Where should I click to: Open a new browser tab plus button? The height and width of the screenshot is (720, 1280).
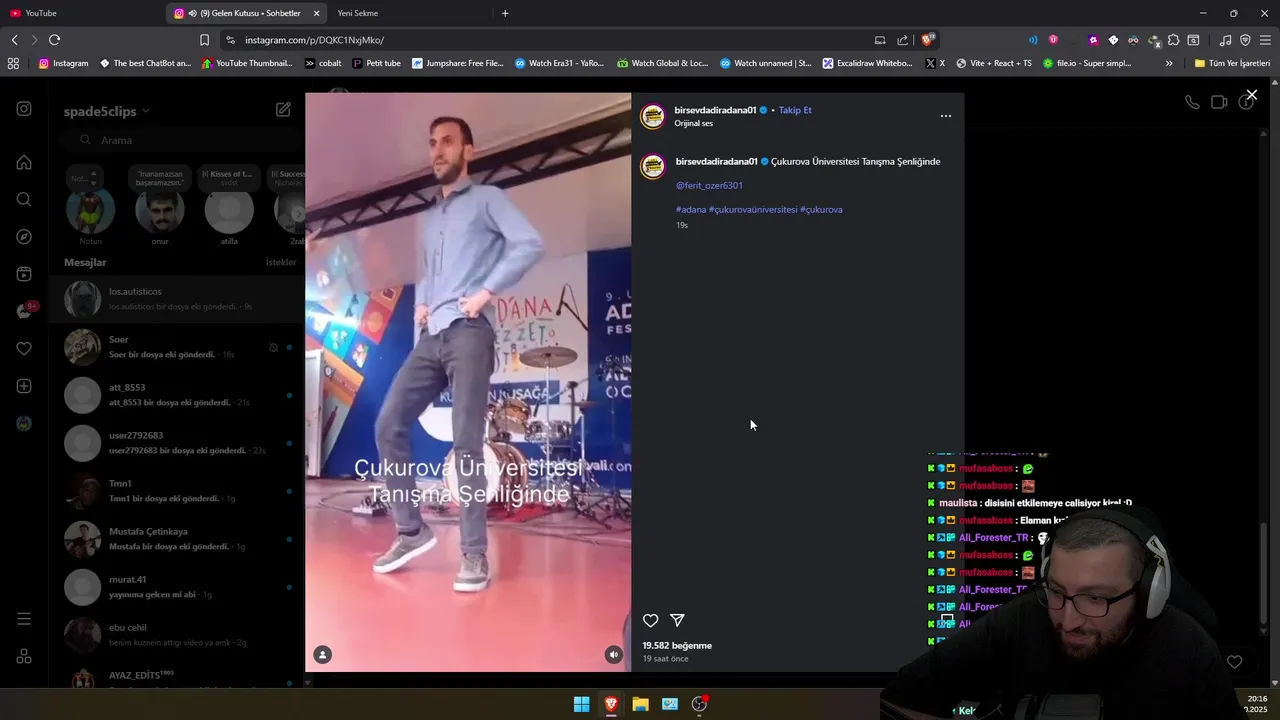pos(505,13)
